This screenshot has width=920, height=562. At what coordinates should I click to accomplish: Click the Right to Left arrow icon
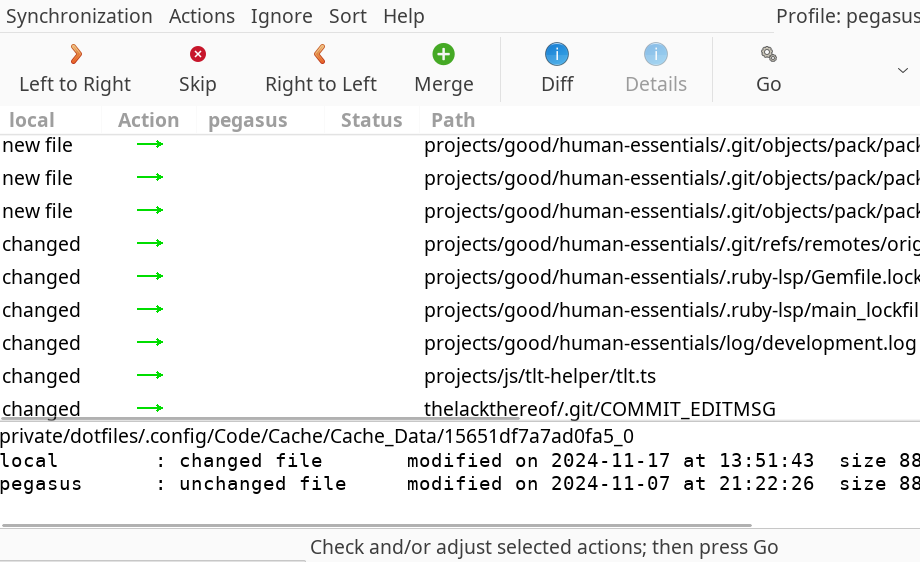(x=320, y=54)
